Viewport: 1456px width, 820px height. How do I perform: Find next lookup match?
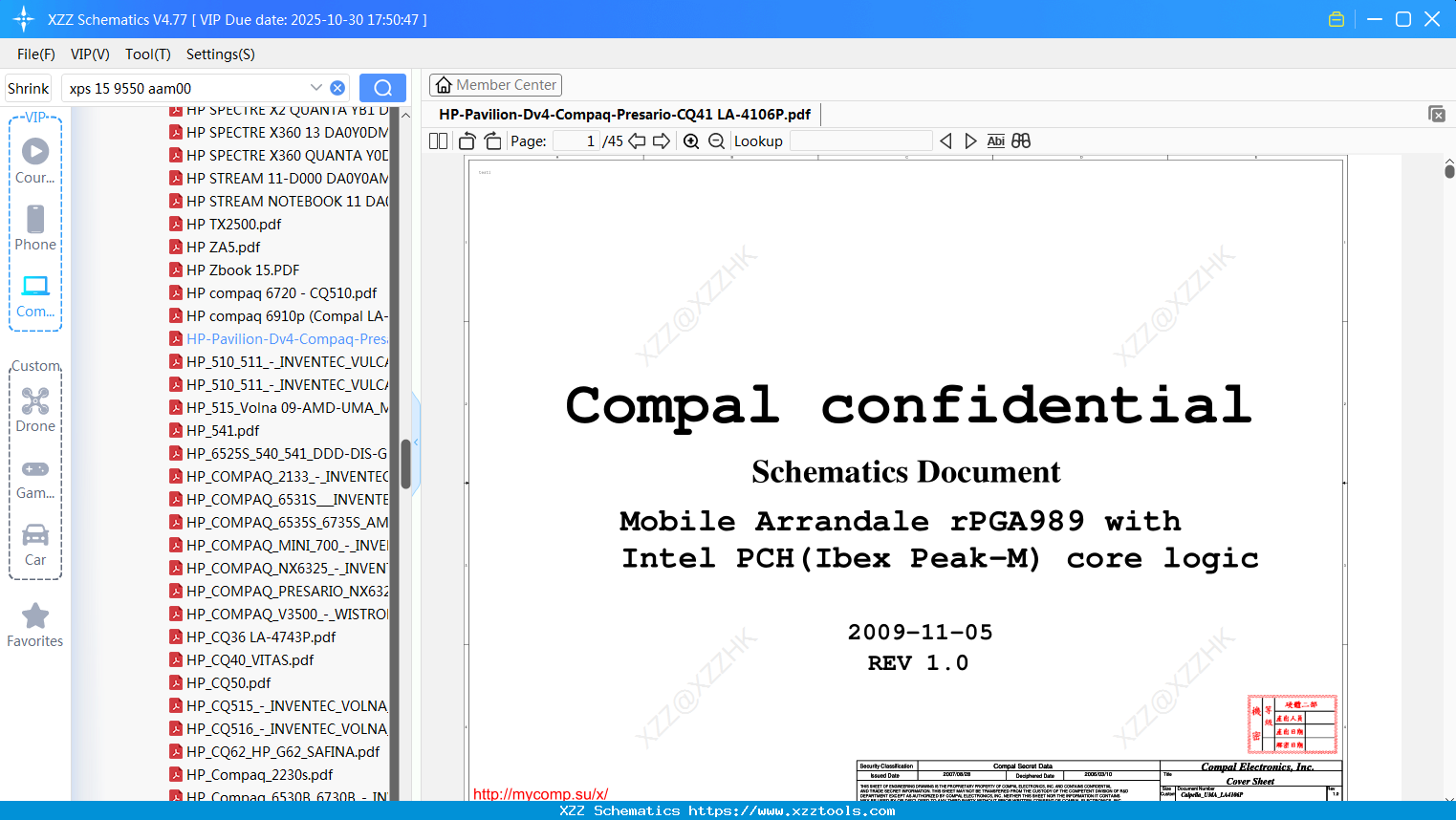click(x=970, y=141)
